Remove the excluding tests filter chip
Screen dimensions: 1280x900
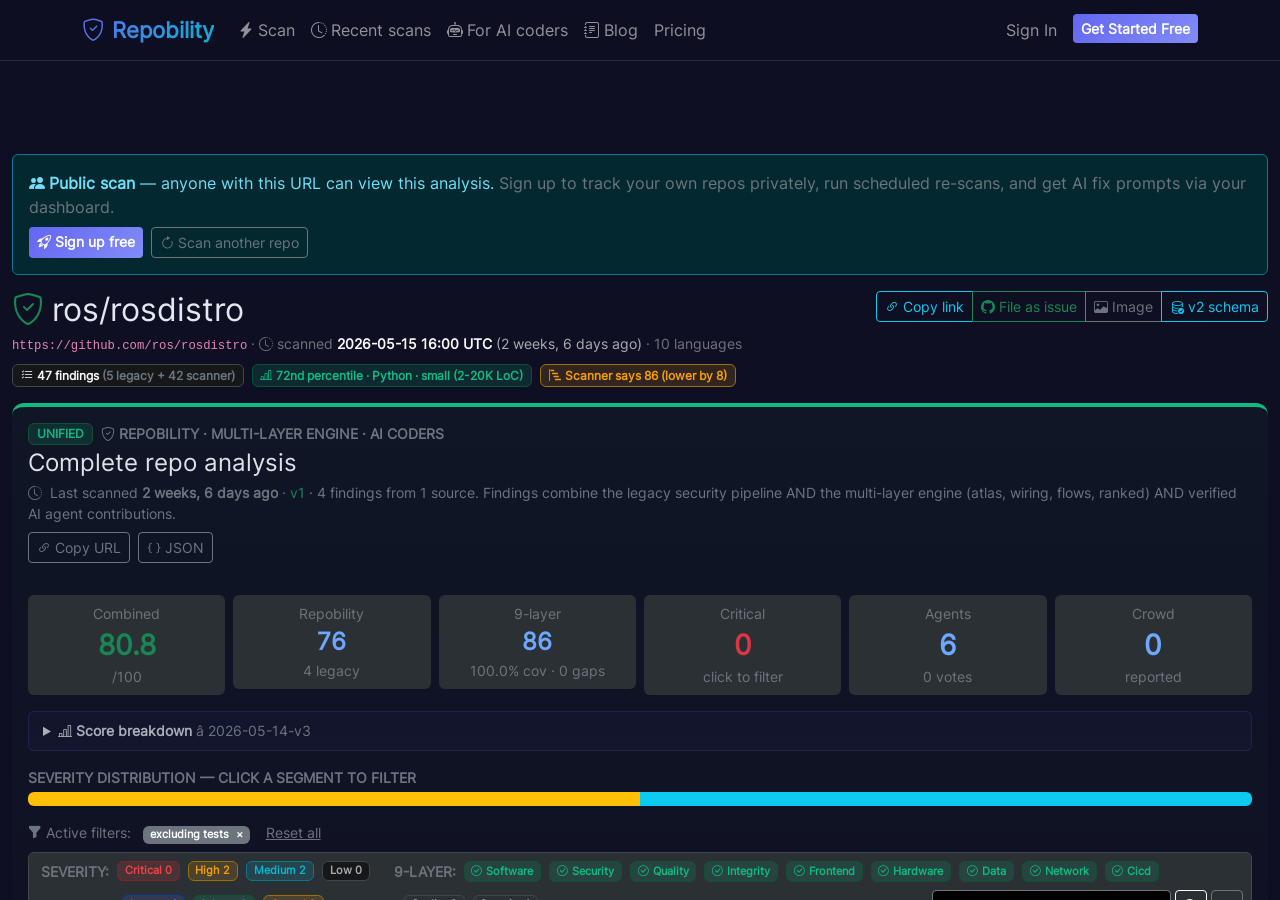point(239,835)
